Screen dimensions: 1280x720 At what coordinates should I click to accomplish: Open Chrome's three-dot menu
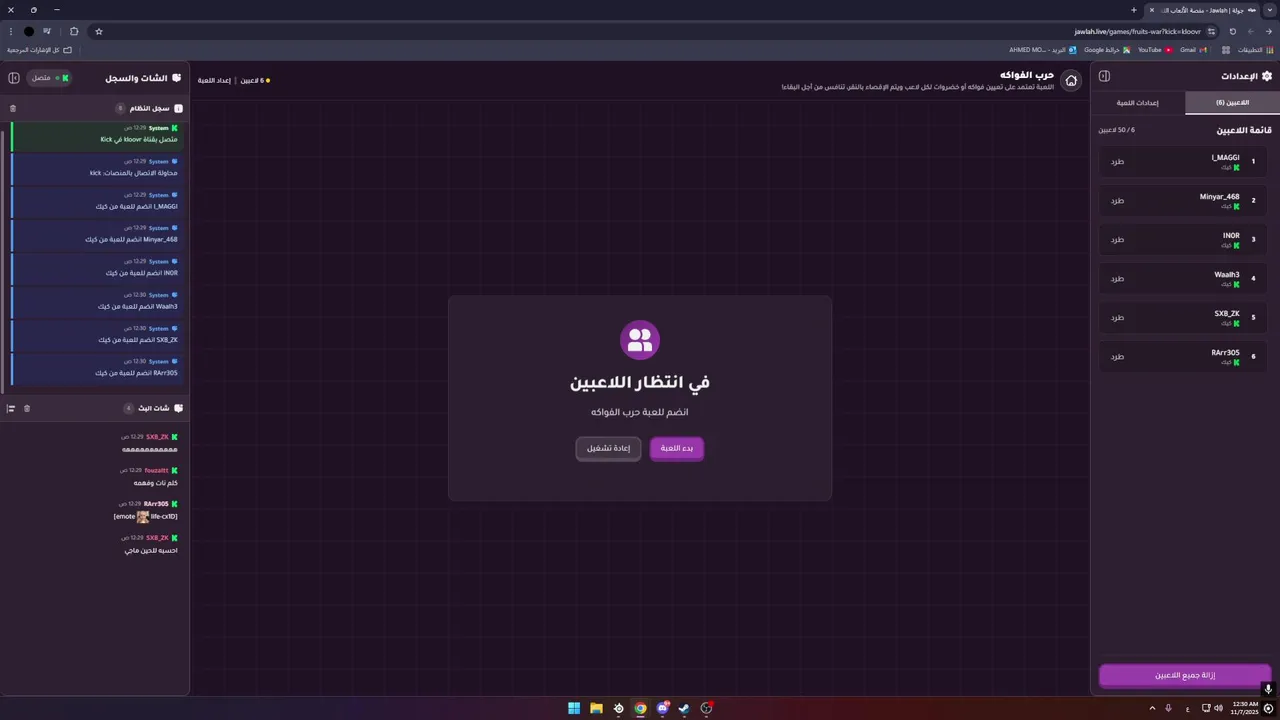(11, 31)
